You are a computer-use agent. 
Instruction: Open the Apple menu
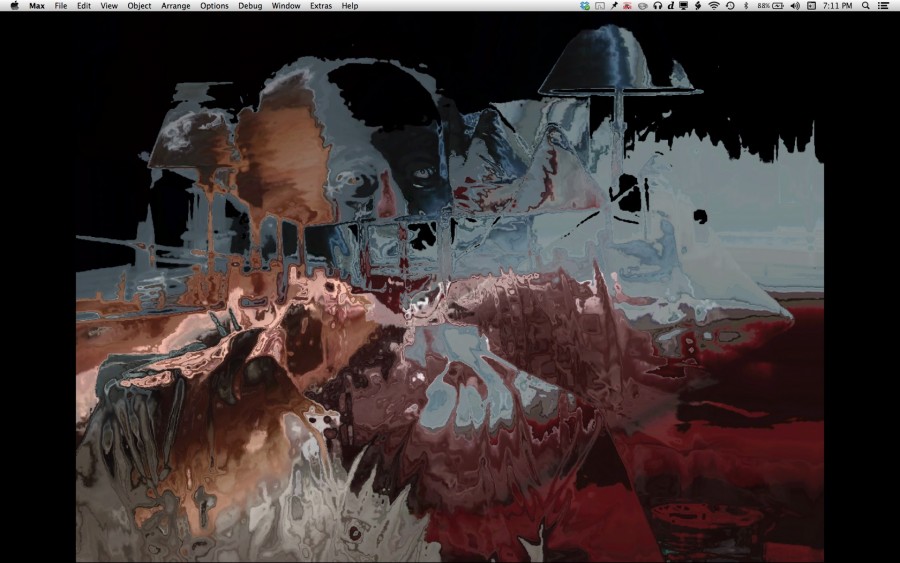coord(15,6)
